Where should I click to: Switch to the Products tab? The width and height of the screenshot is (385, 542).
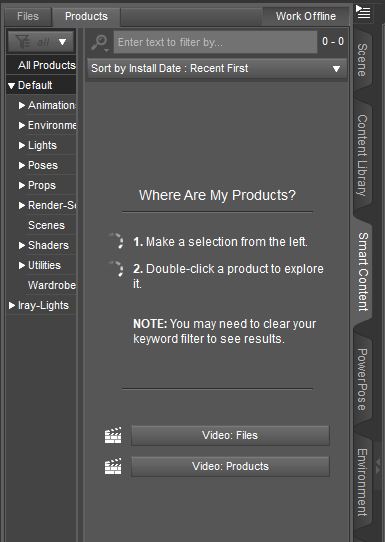86,16
